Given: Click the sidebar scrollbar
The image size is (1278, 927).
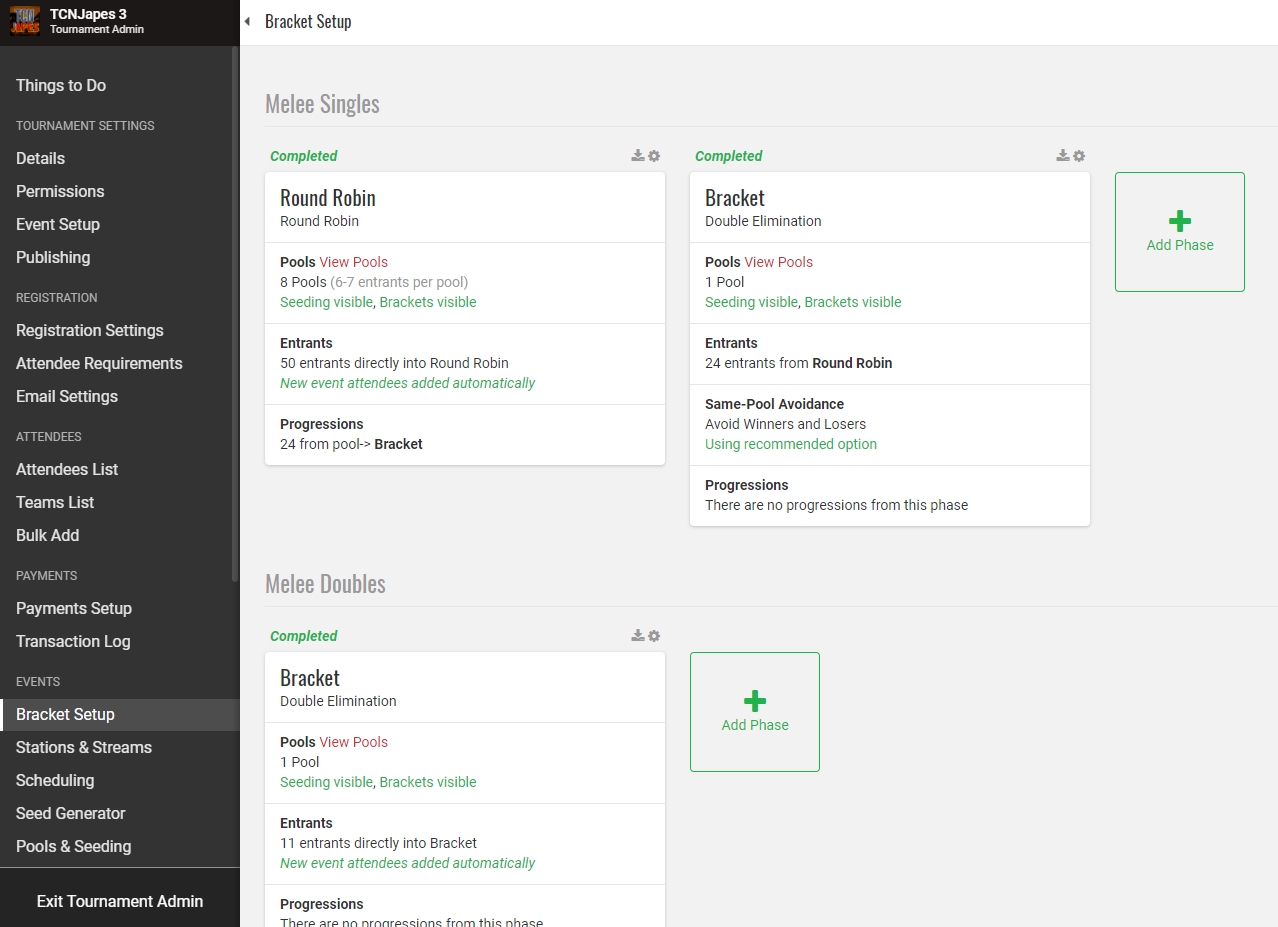Looking at the screenshot, I should [x=235, y=314].
